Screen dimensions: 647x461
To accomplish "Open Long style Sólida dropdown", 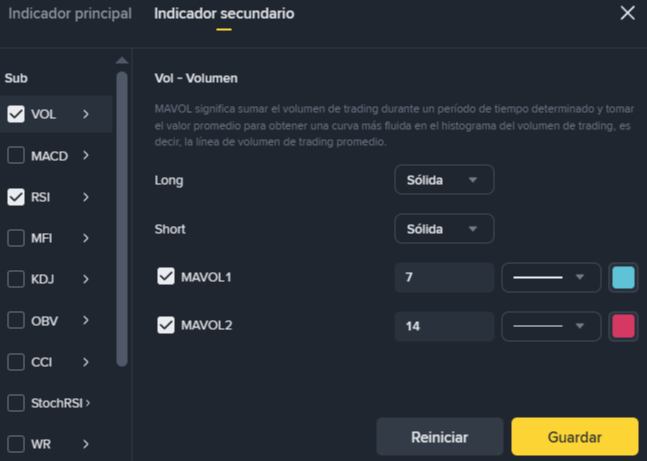I will 444,180.
